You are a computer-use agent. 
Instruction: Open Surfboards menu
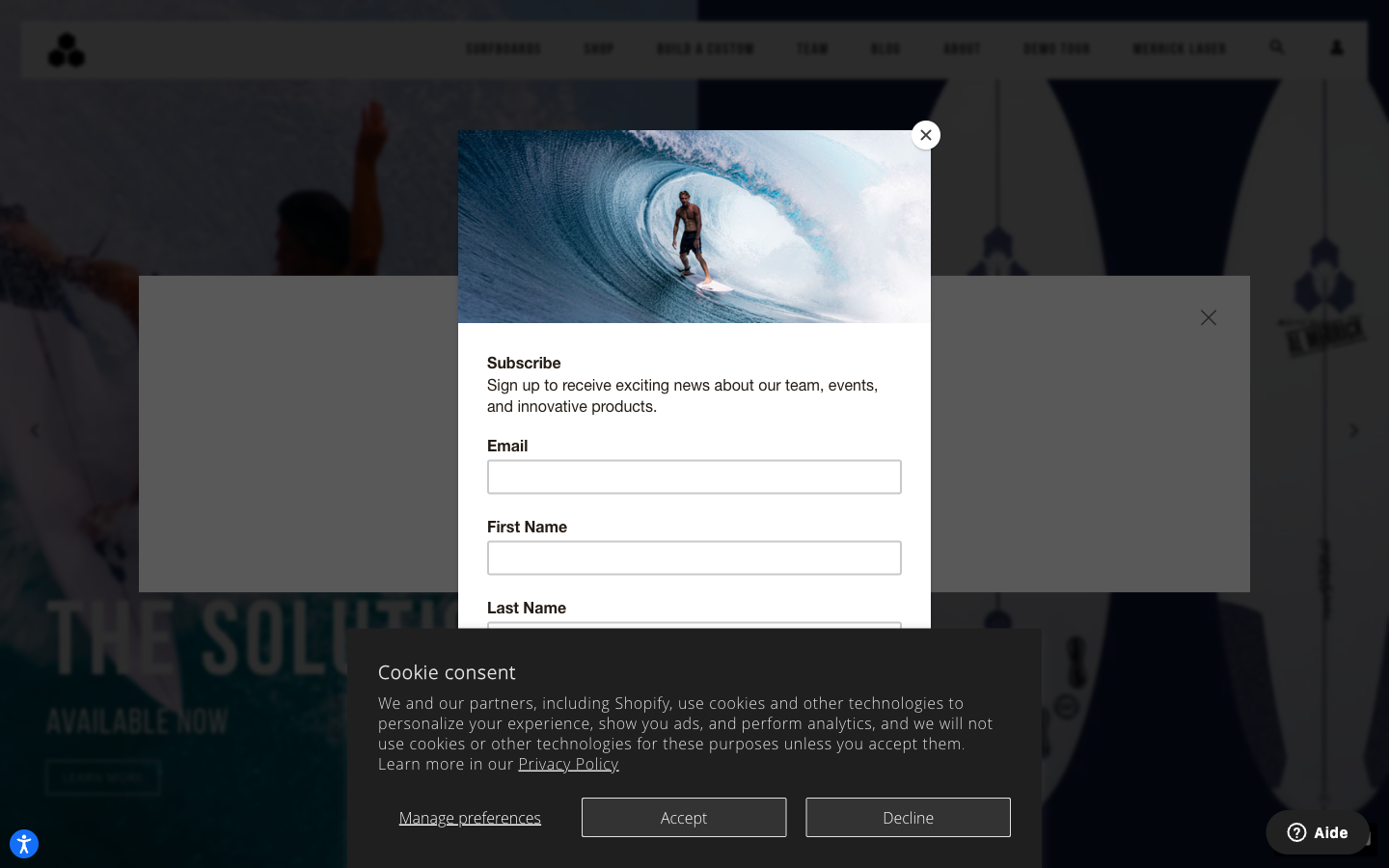click(x=504, y=48)
